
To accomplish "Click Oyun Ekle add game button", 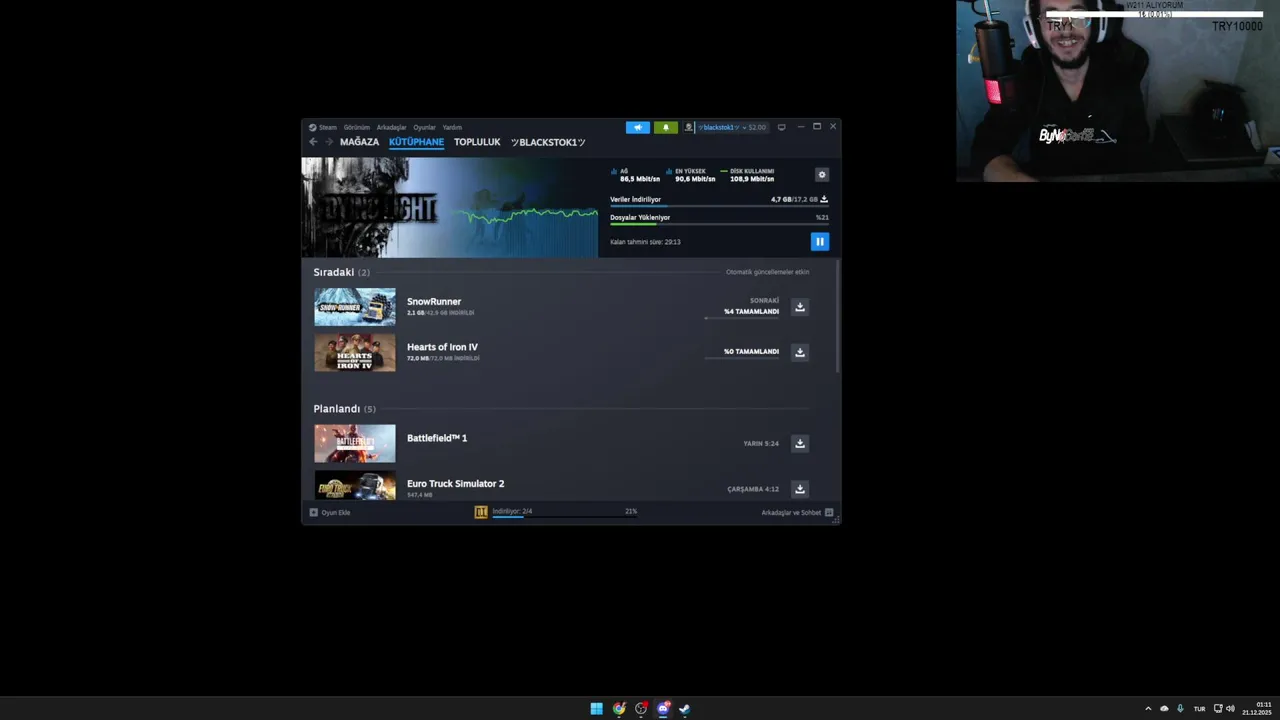I will (330, 512).
